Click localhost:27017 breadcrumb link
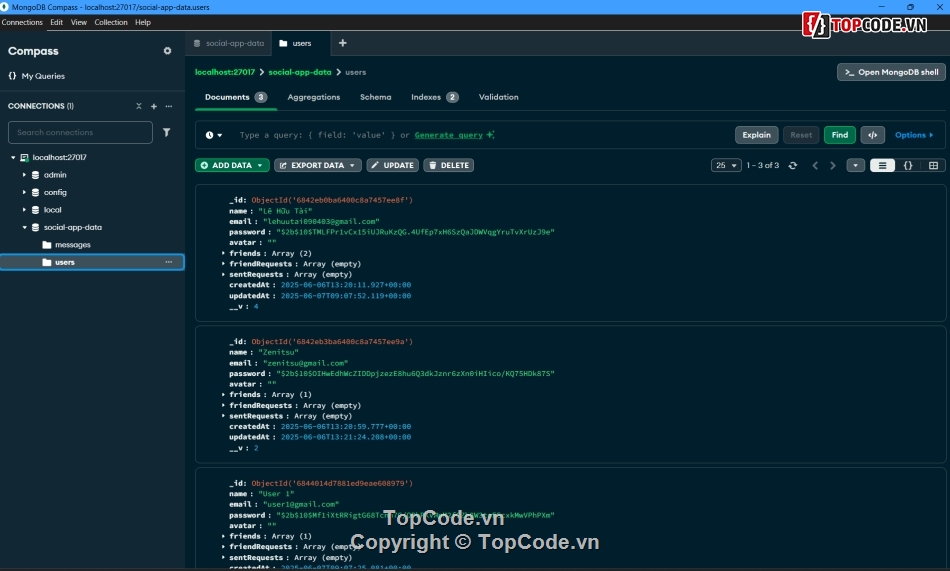950x571 pixels. click(x=225, y=72)
